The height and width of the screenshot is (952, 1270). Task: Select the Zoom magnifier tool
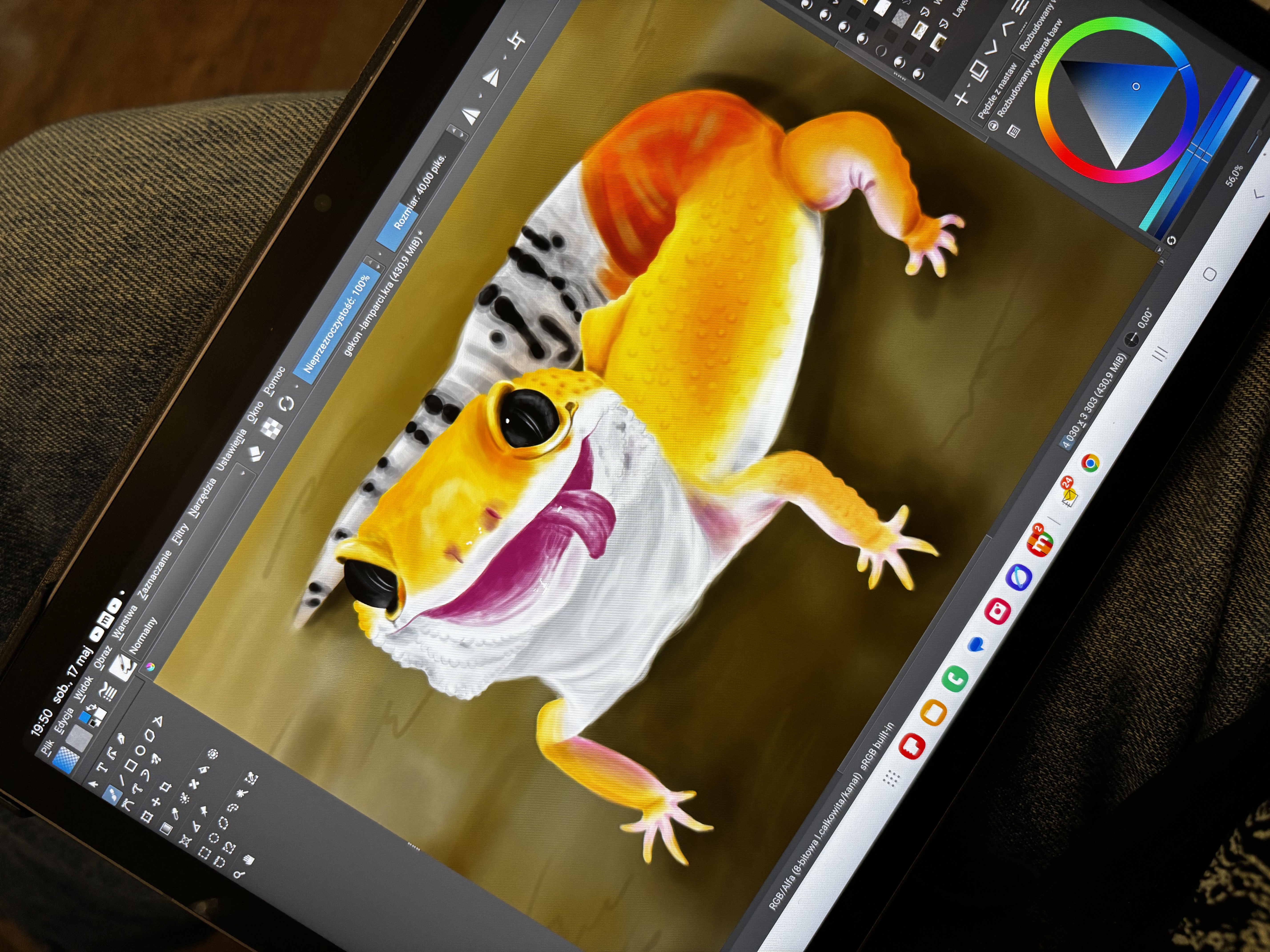239,874
